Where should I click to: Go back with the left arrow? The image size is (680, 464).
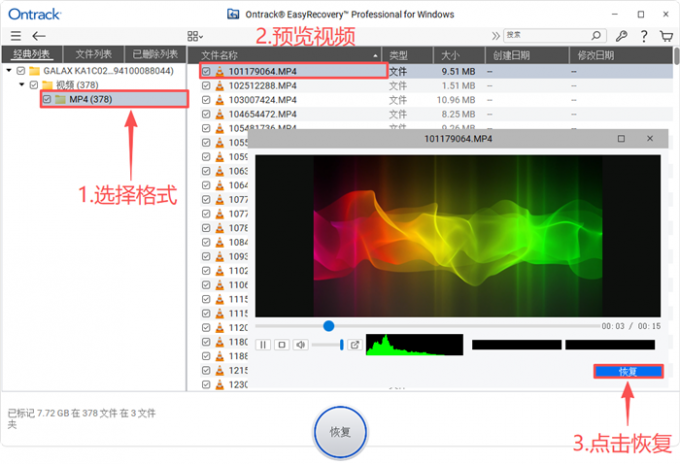39,36
